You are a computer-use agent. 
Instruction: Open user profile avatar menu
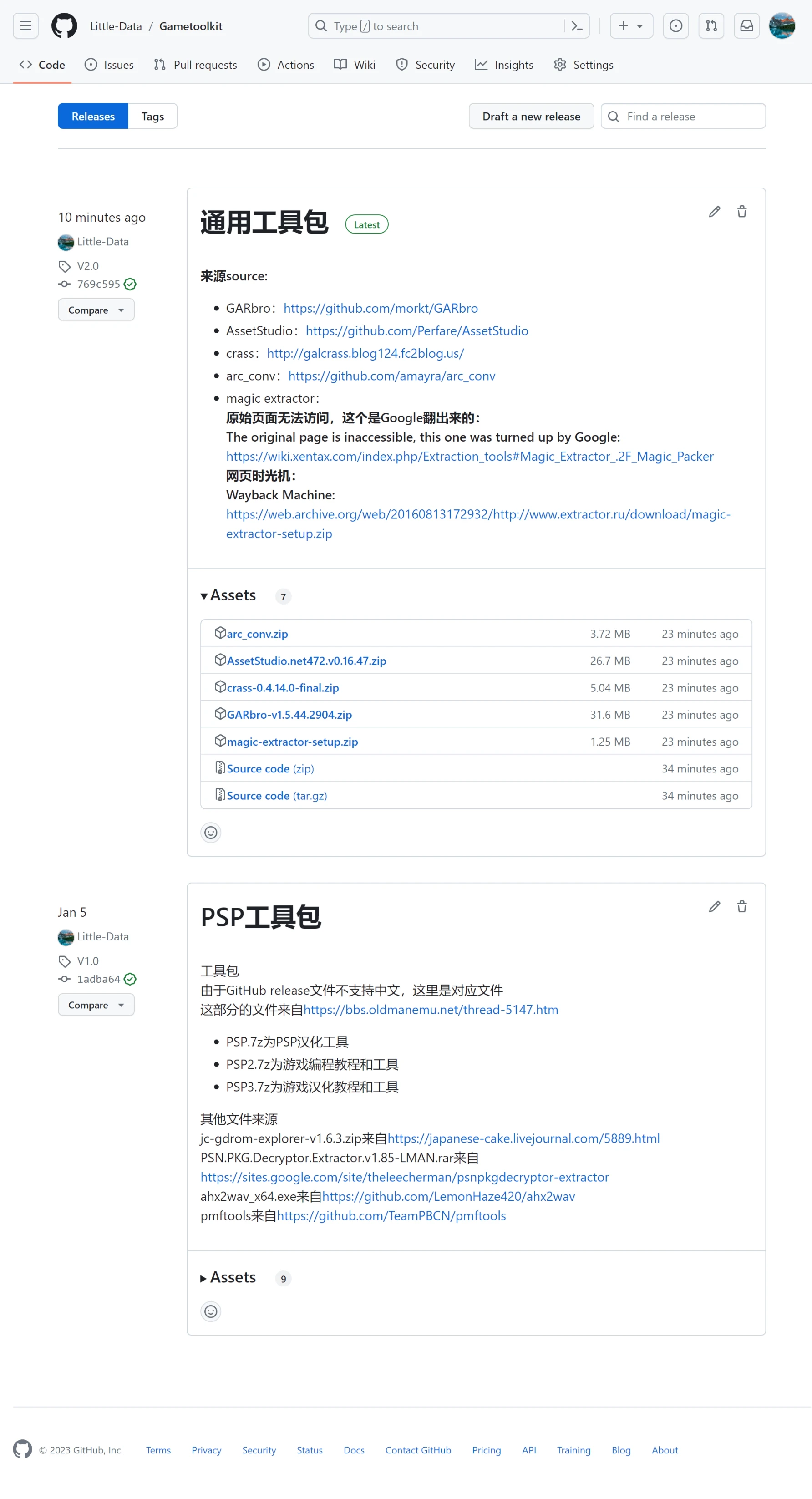pos(782,25)
